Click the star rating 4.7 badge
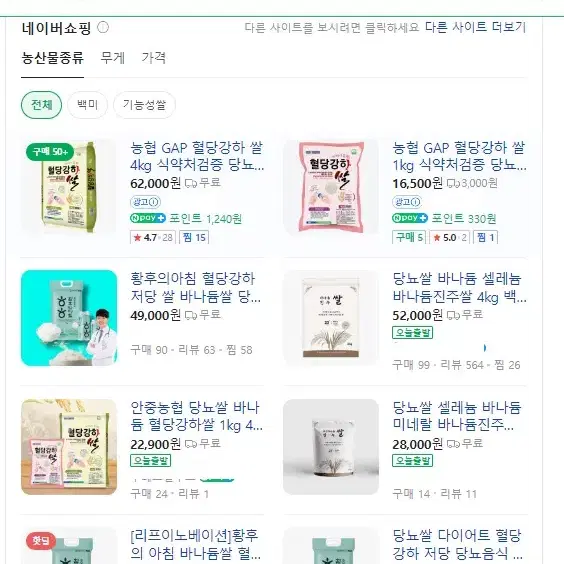This screenshot has width=564, height=564. pos(153,237)
